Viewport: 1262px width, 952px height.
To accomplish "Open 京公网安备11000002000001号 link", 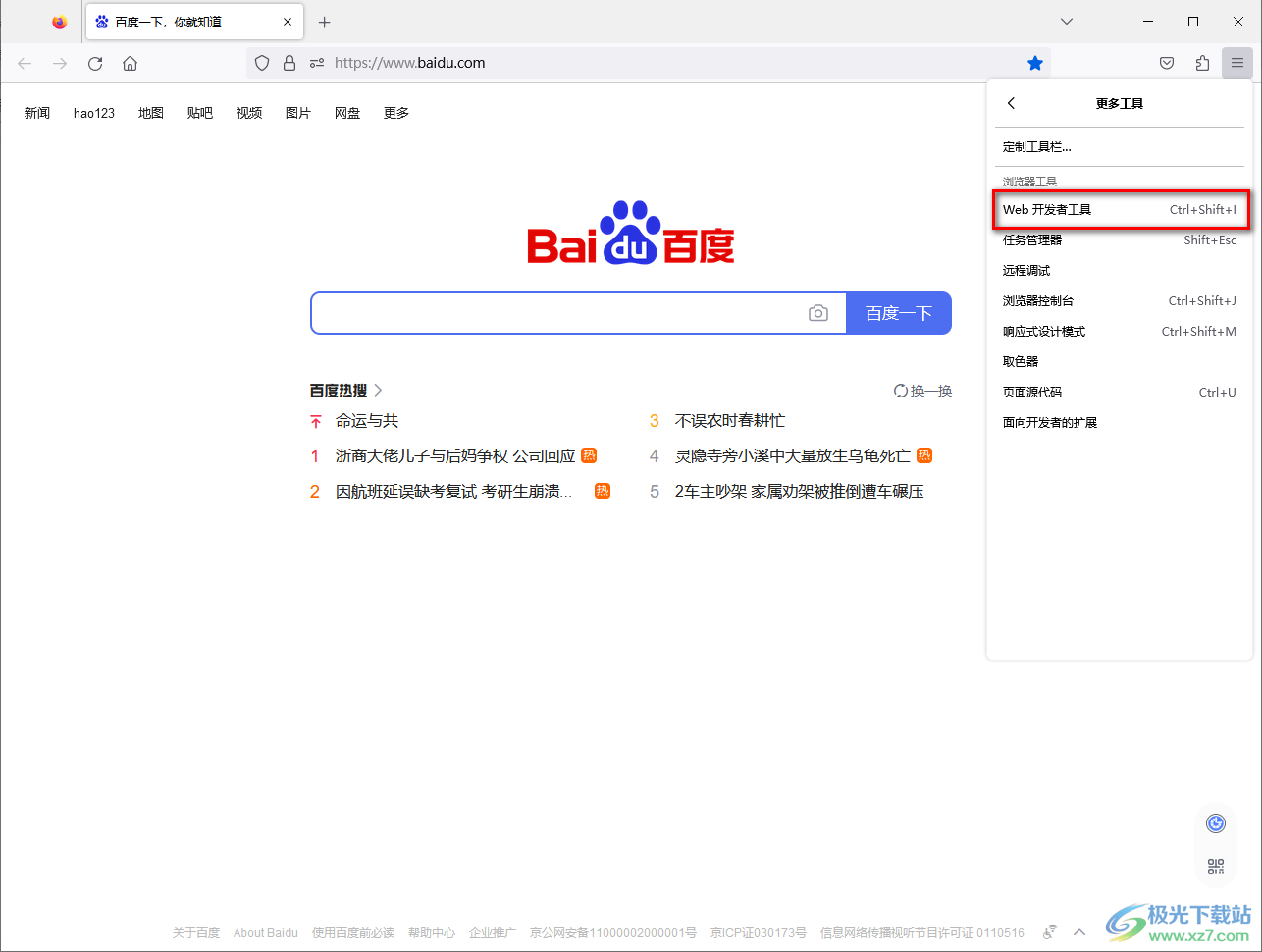I will tap(613, 933).
